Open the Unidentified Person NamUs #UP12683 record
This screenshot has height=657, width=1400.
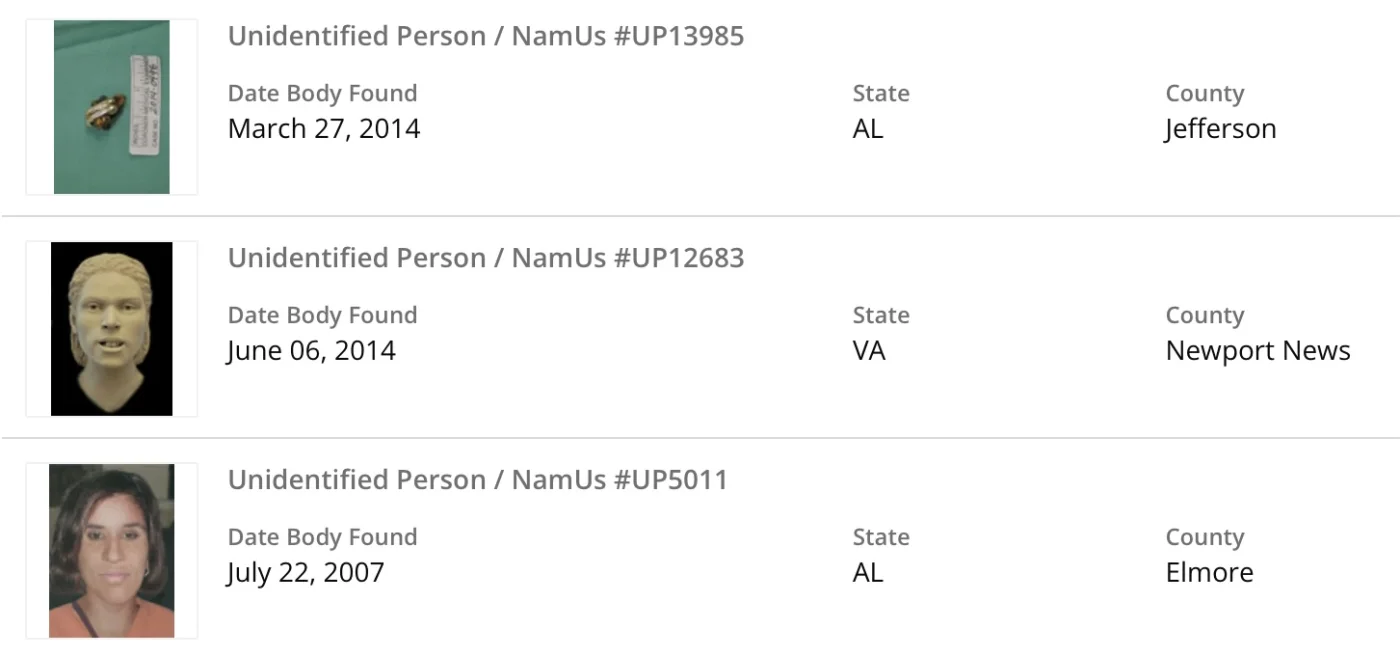tap(486, 258)
